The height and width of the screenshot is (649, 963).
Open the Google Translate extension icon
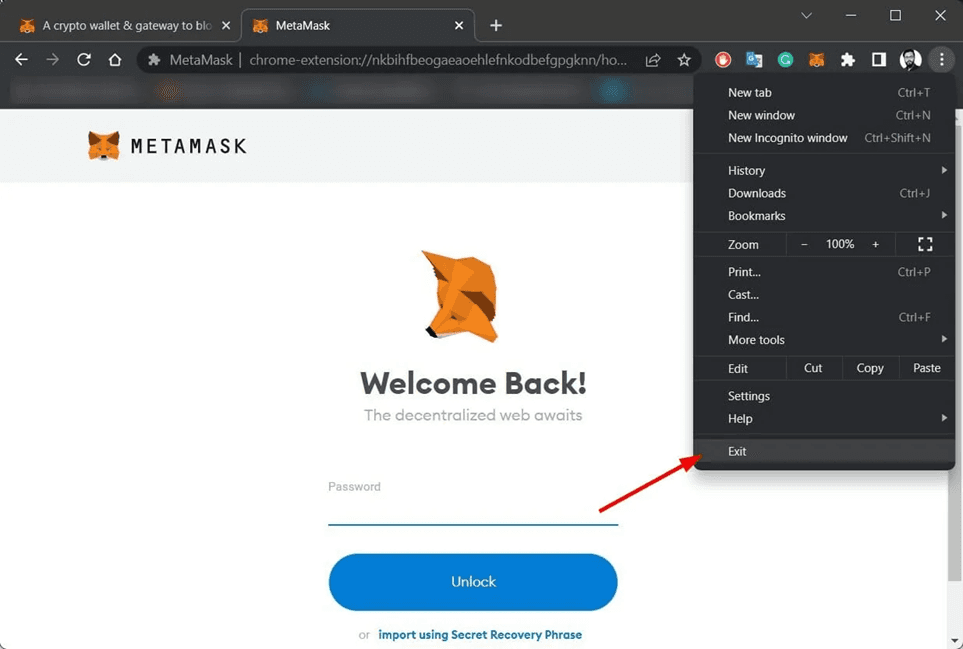click(x=754, y=60)
